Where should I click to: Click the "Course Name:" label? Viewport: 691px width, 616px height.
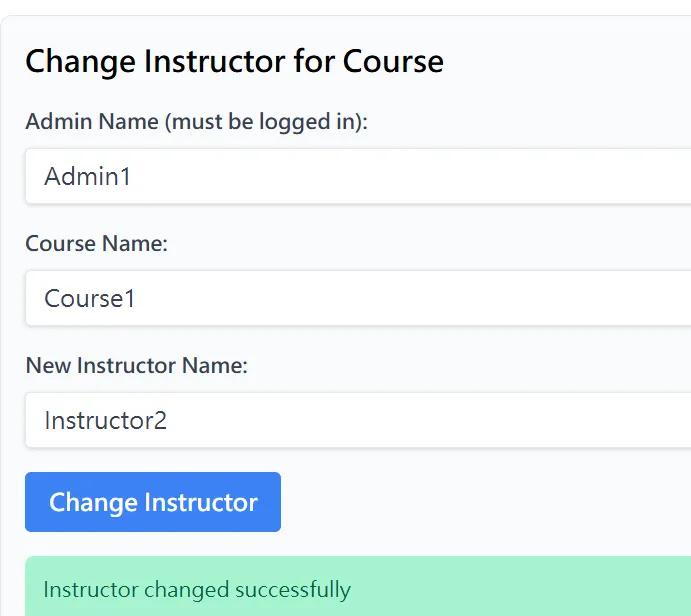click(96, 244)
